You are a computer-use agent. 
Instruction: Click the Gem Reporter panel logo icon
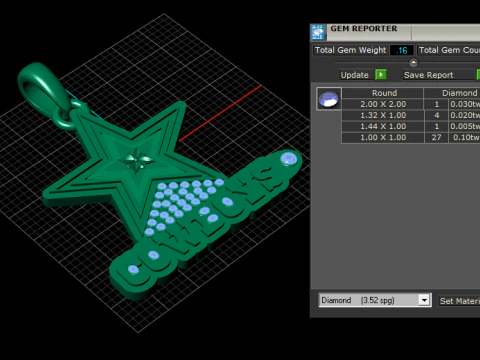318,32
